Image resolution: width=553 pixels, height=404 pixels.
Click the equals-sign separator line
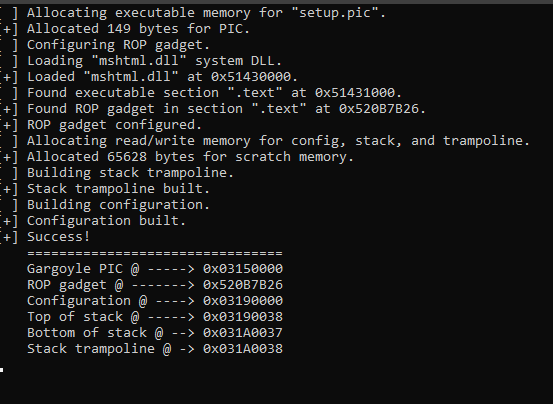click(x=155, y=253)
